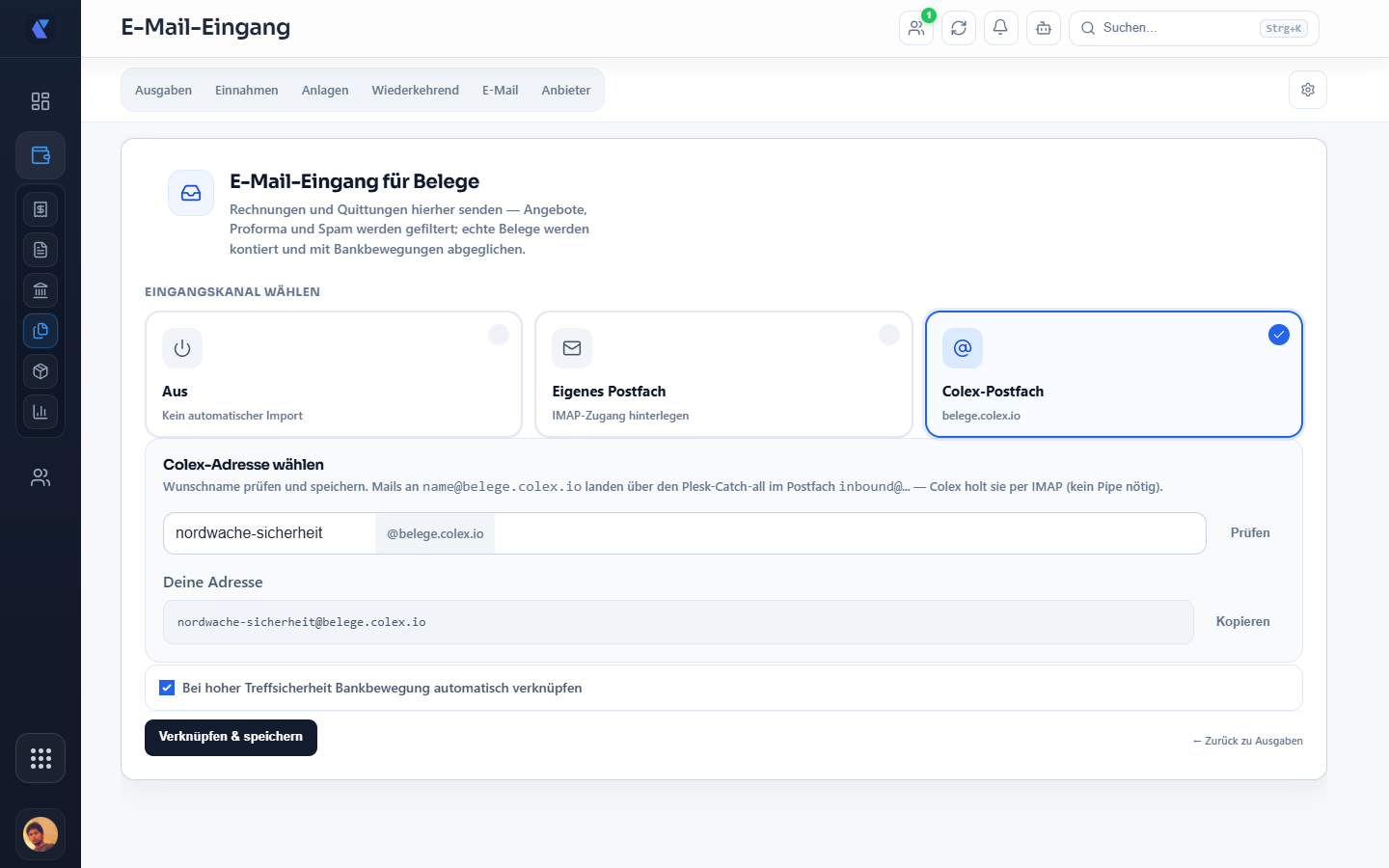Open the dashboard grid icon in sidebar

(41, 101)
